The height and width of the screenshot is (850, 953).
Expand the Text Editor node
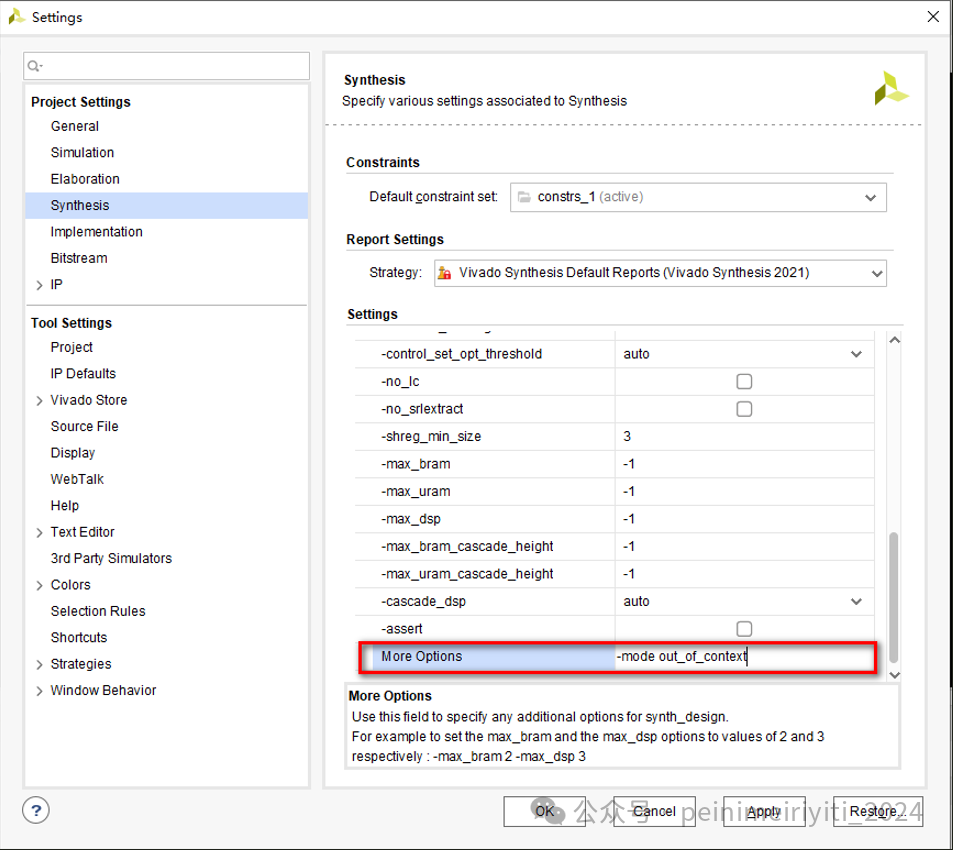[x=40, y=533]
